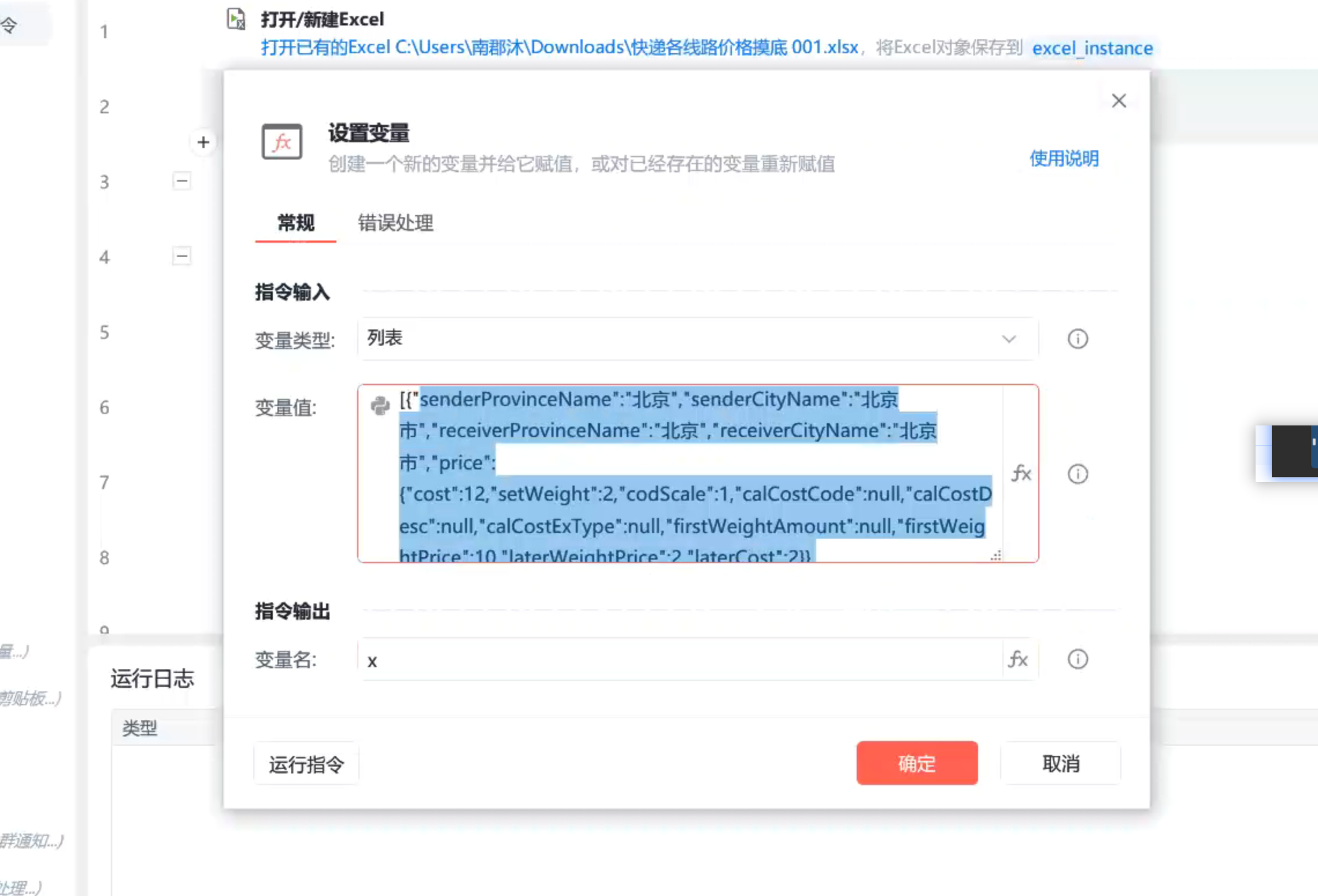Select the 常规 tab
The image size is (1318, 896).
(x=295, y=223)
